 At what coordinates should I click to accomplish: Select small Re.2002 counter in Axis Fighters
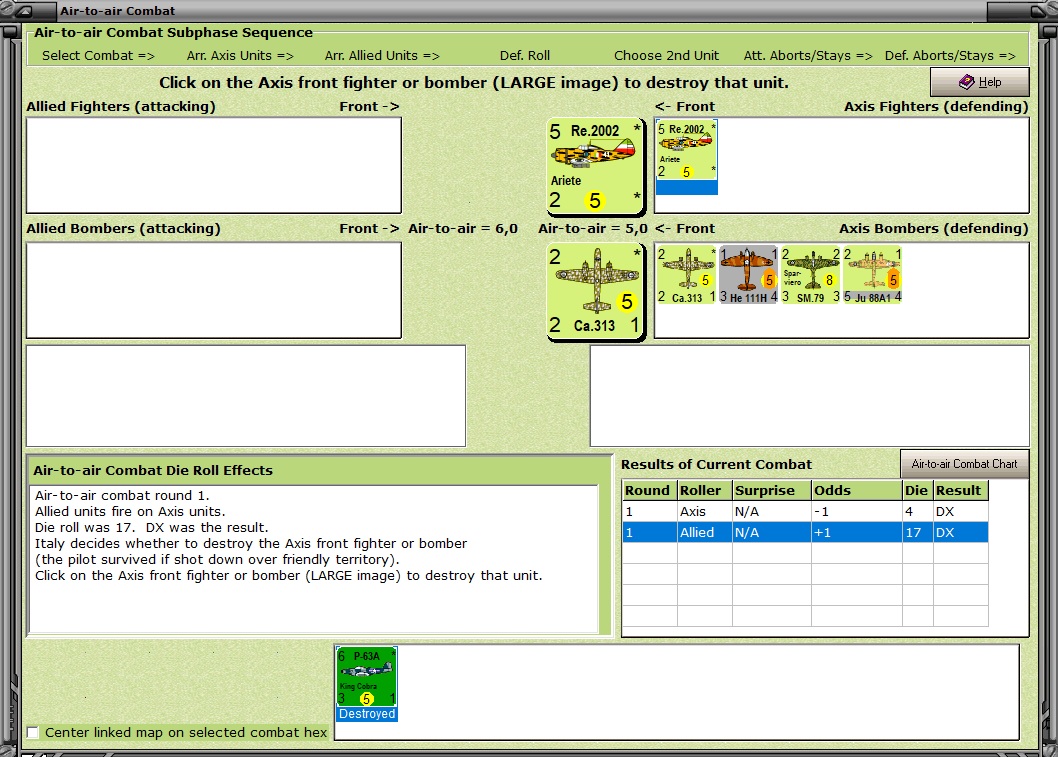(x=686, y=157)
